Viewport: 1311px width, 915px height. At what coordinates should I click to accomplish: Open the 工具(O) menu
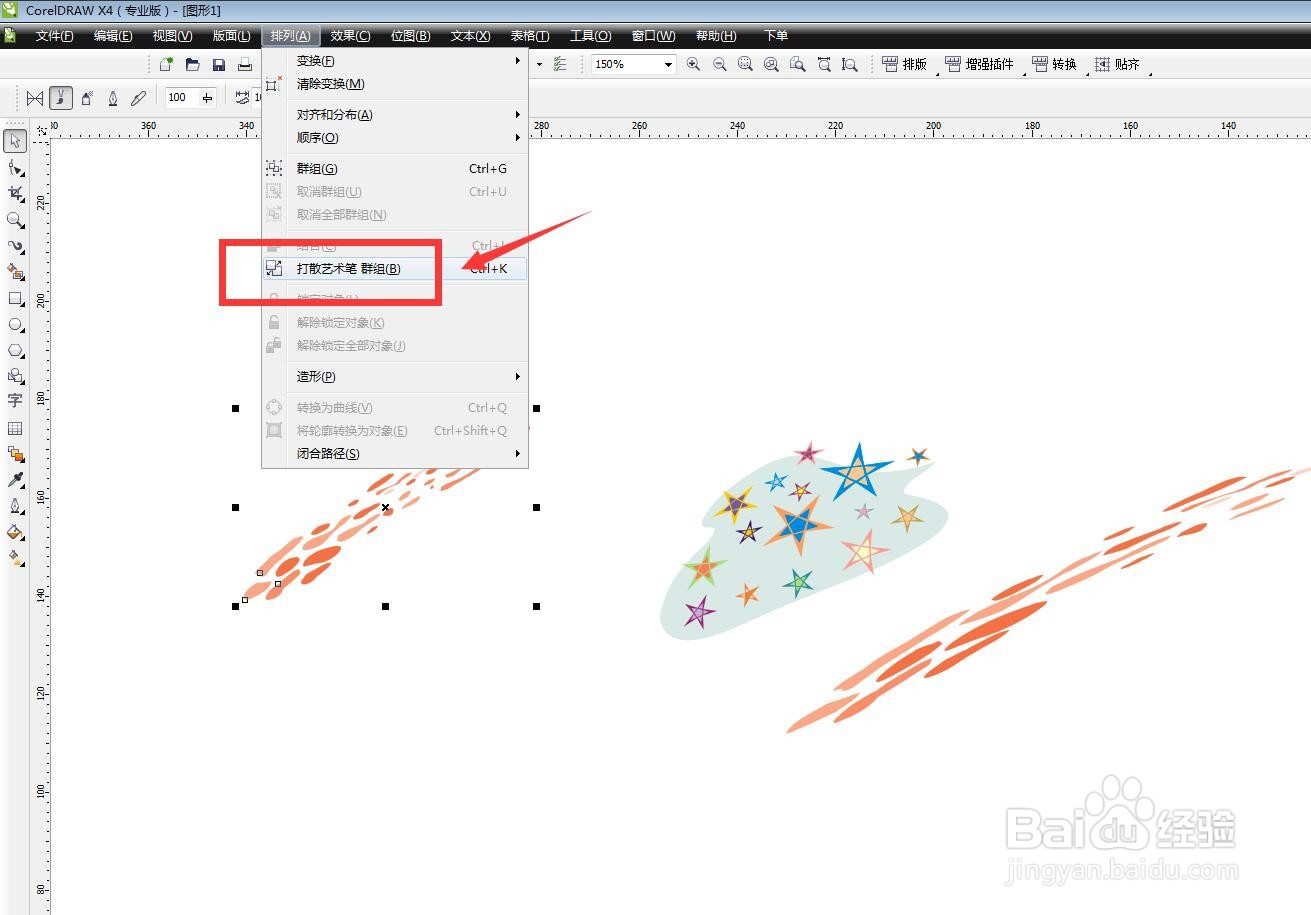[590, 36]
